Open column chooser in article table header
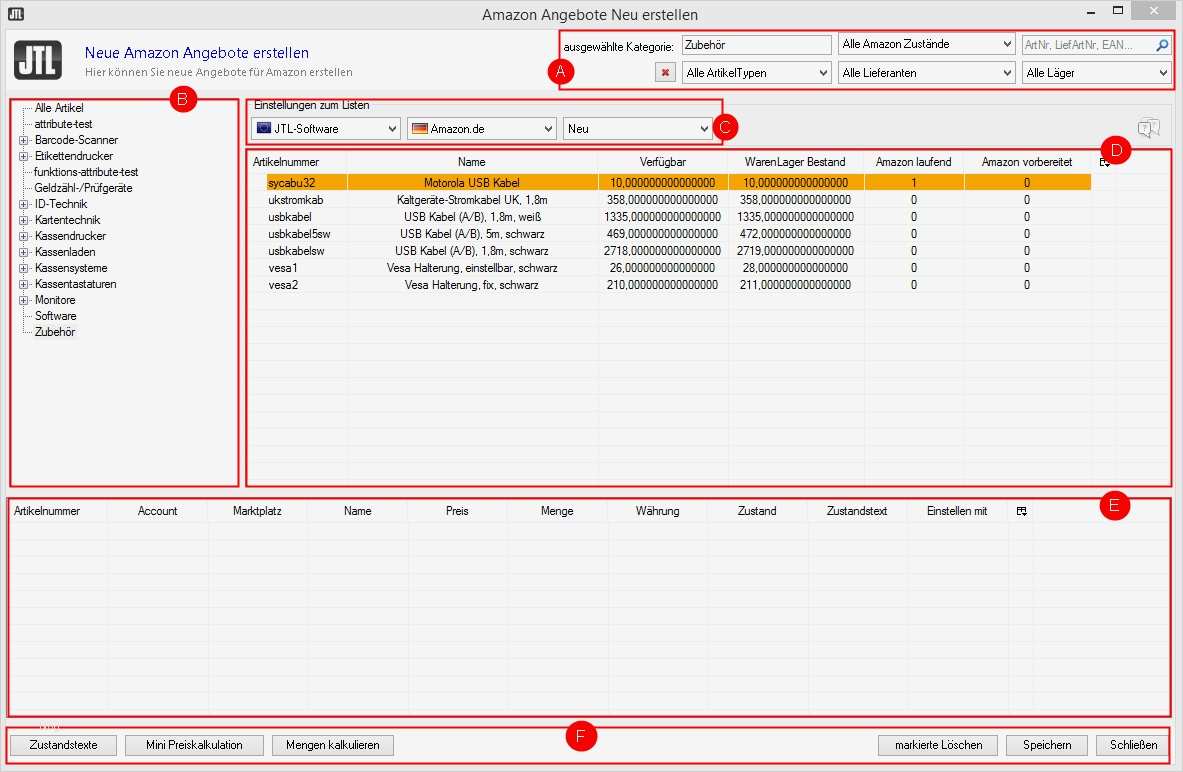 coord(1105,162)
